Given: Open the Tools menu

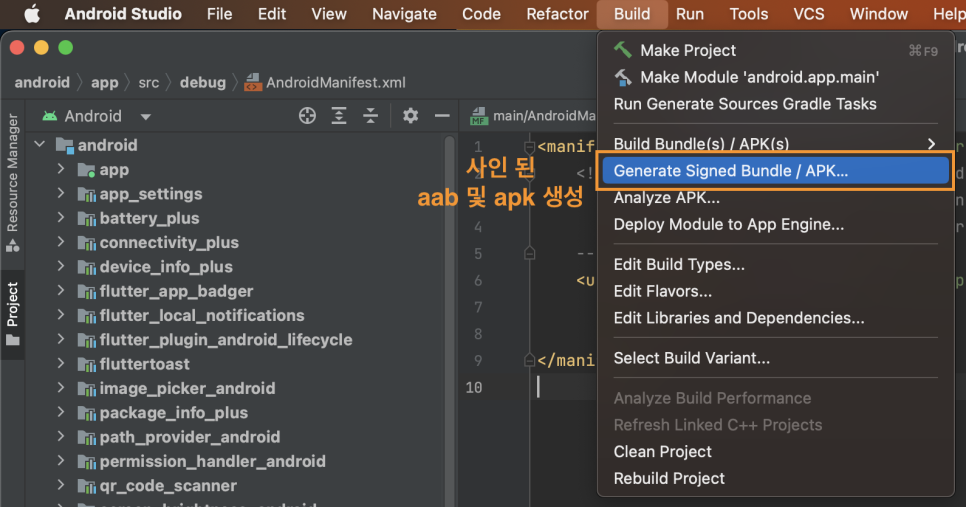Looking at the screenshot, I should click(749, 14).
